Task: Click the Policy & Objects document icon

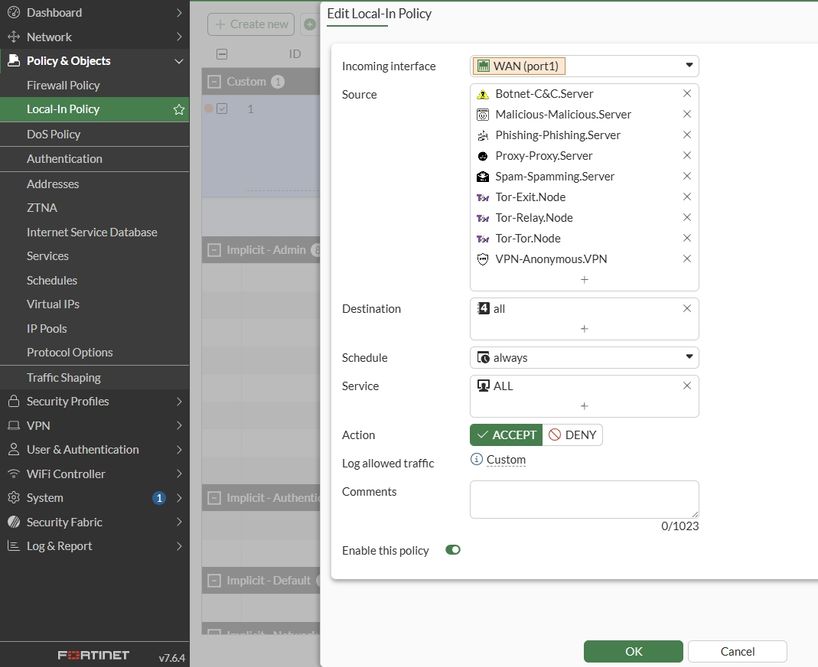Action: click(x=14, y=60)
